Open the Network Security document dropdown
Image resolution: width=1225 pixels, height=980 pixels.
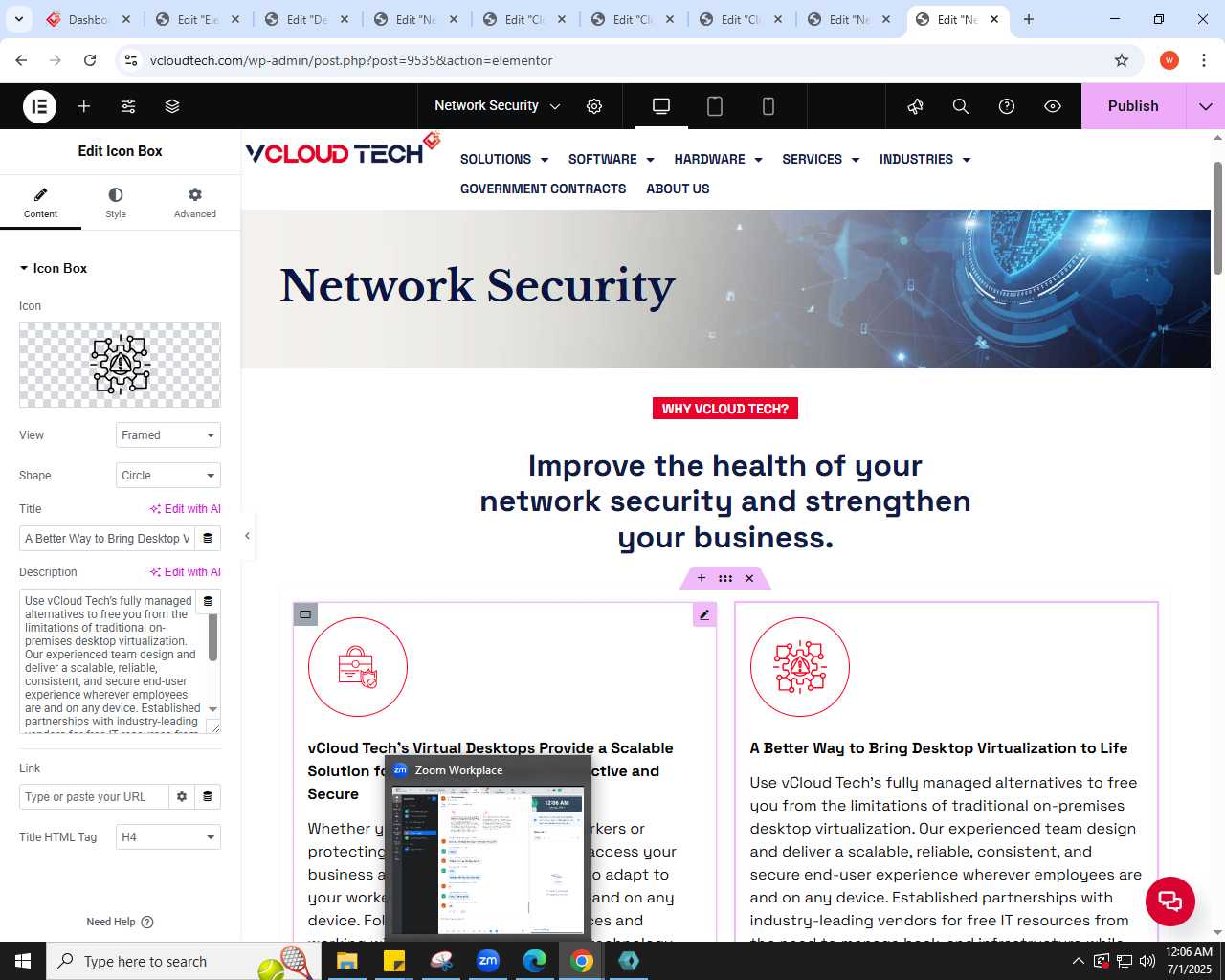498,106
